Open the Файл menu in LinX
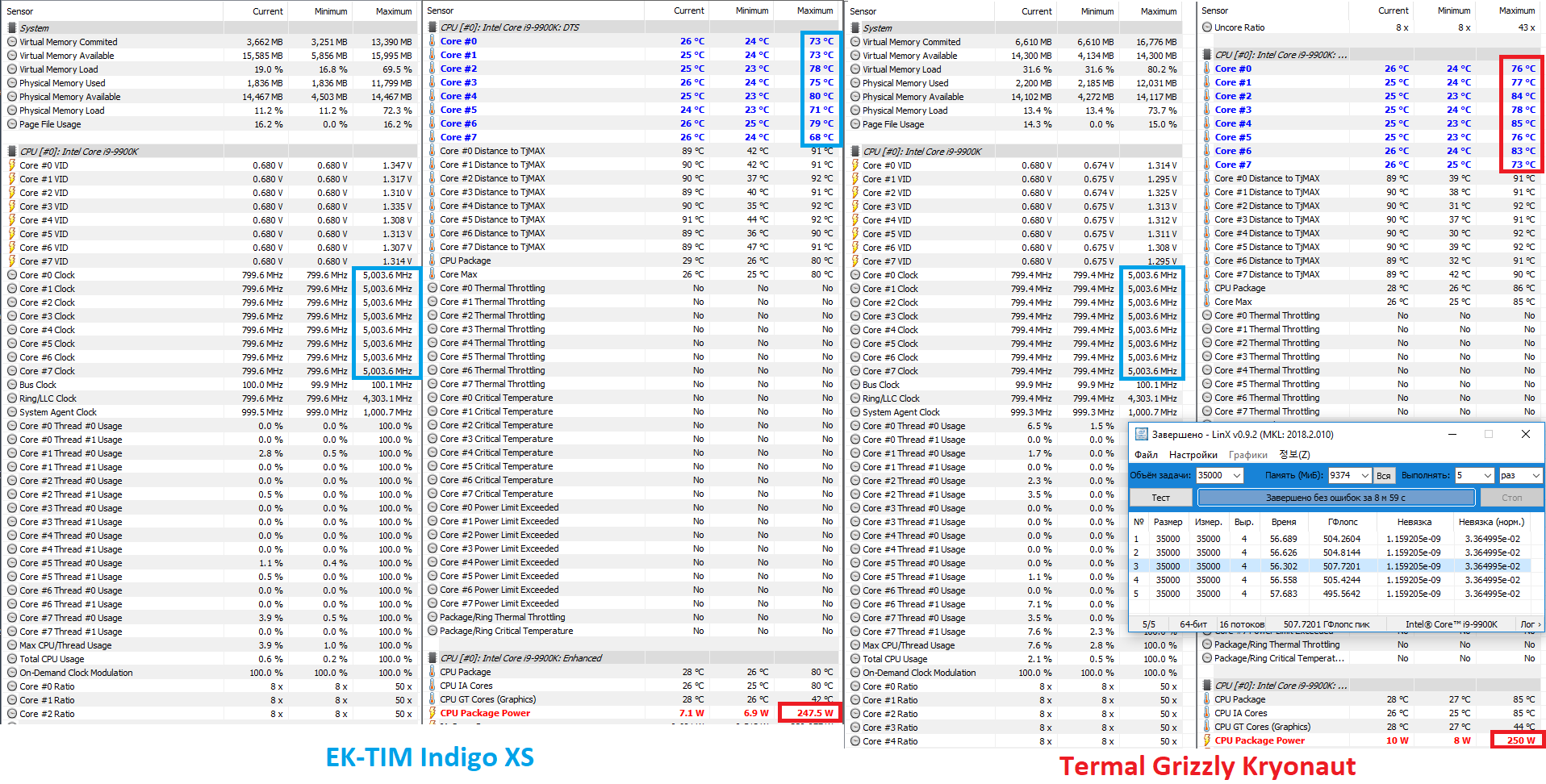Viewport: 1546px width, 784px height. (1146, 455)
